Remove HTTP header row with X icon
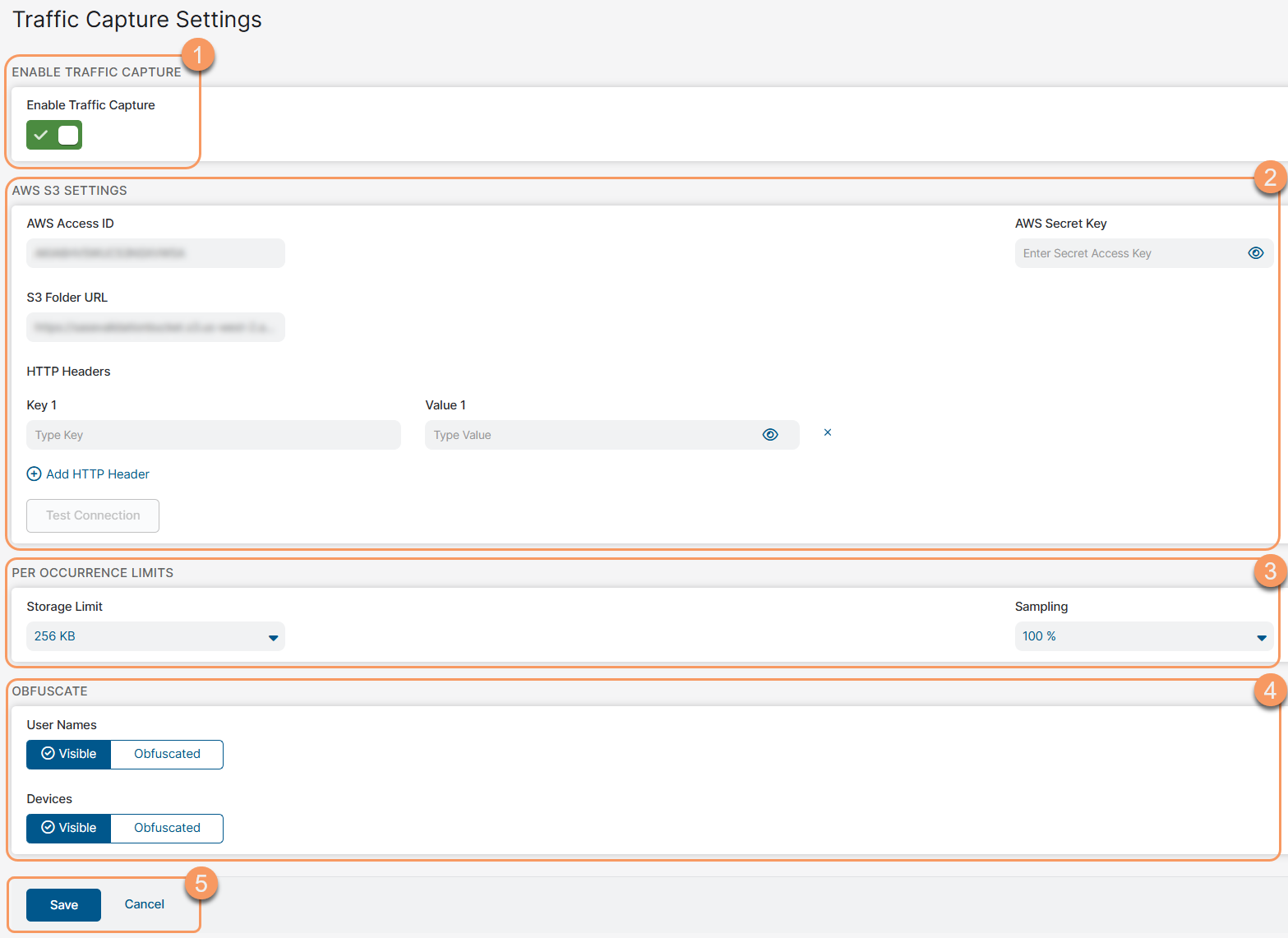 click(828, 432)
